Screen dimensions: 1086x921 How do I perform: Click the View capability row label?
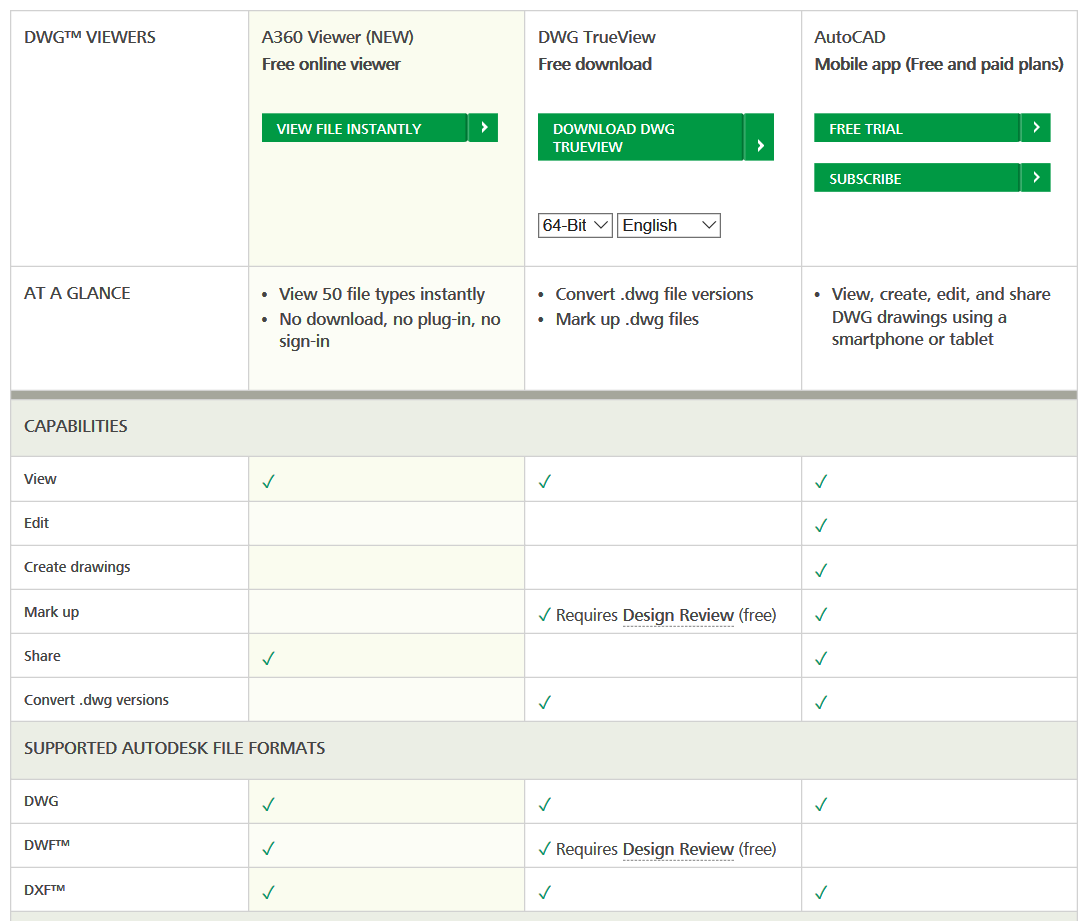point(40,479)
